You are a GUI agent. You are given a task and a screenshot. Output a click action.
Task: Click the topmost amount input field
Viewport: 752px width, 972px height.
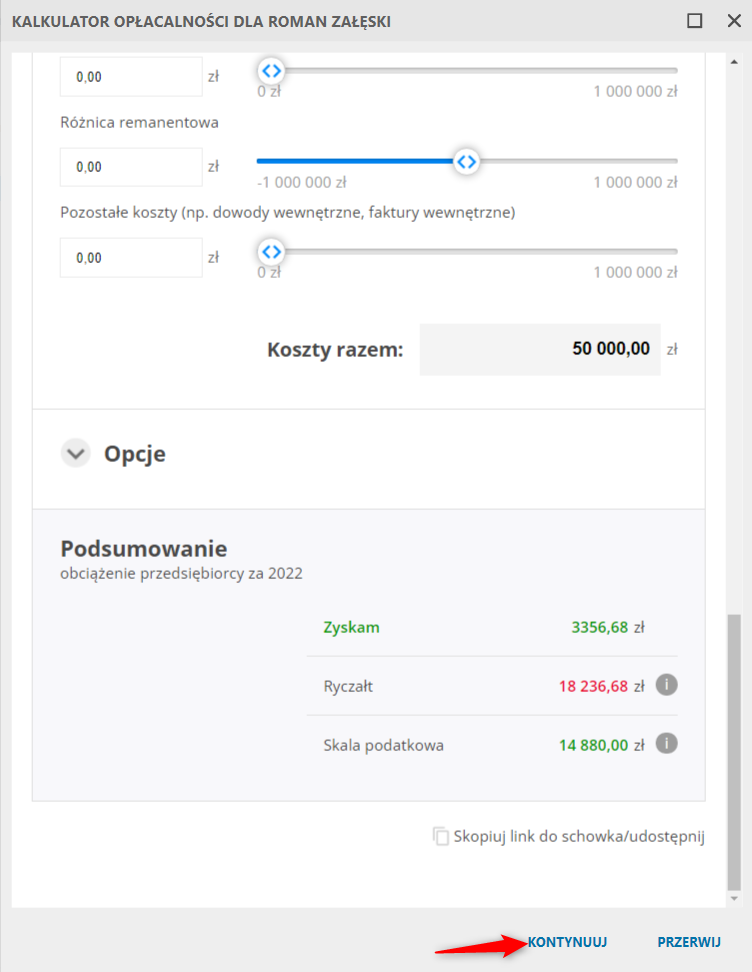click(x=131, y=76)
